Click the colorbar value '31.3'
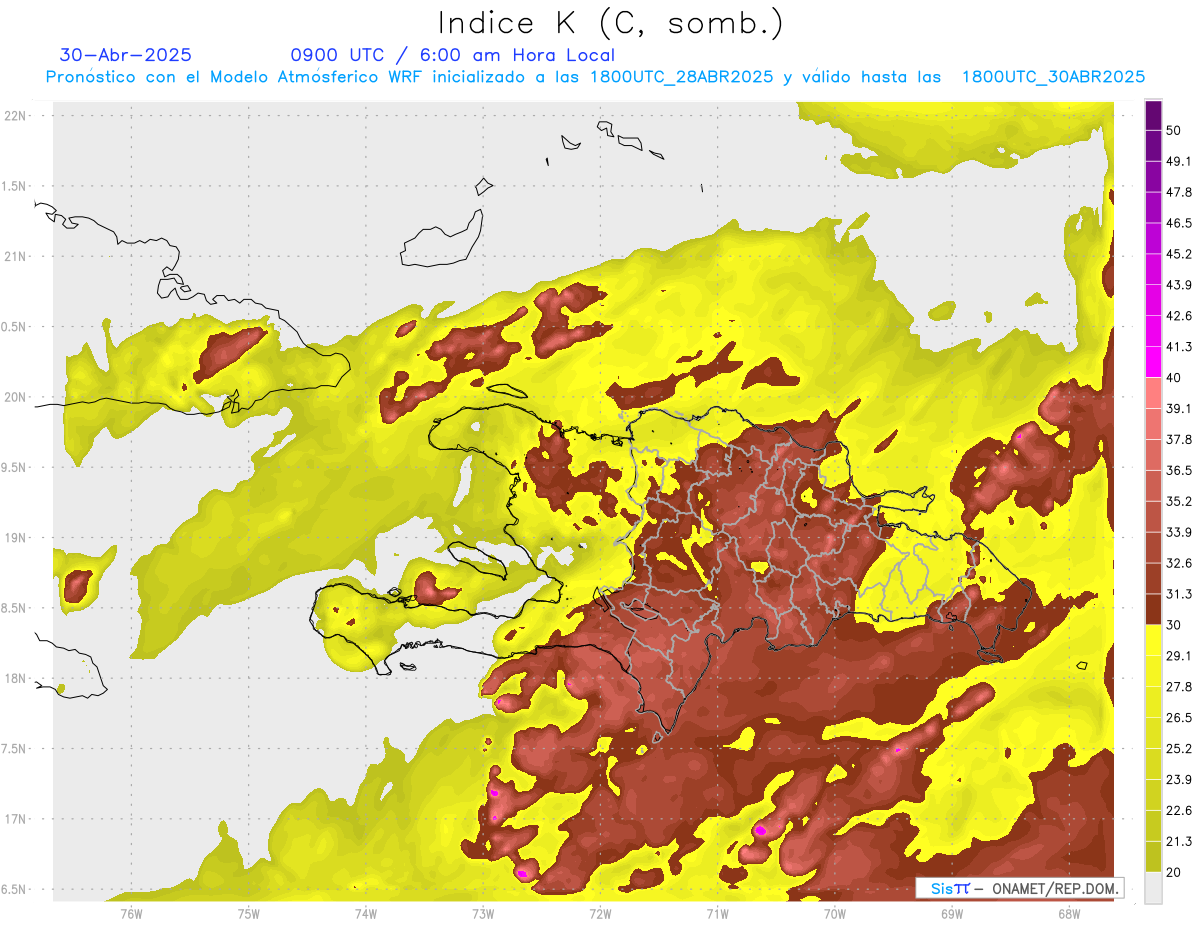The image size is (1200, 927). tap(1178, 594)
